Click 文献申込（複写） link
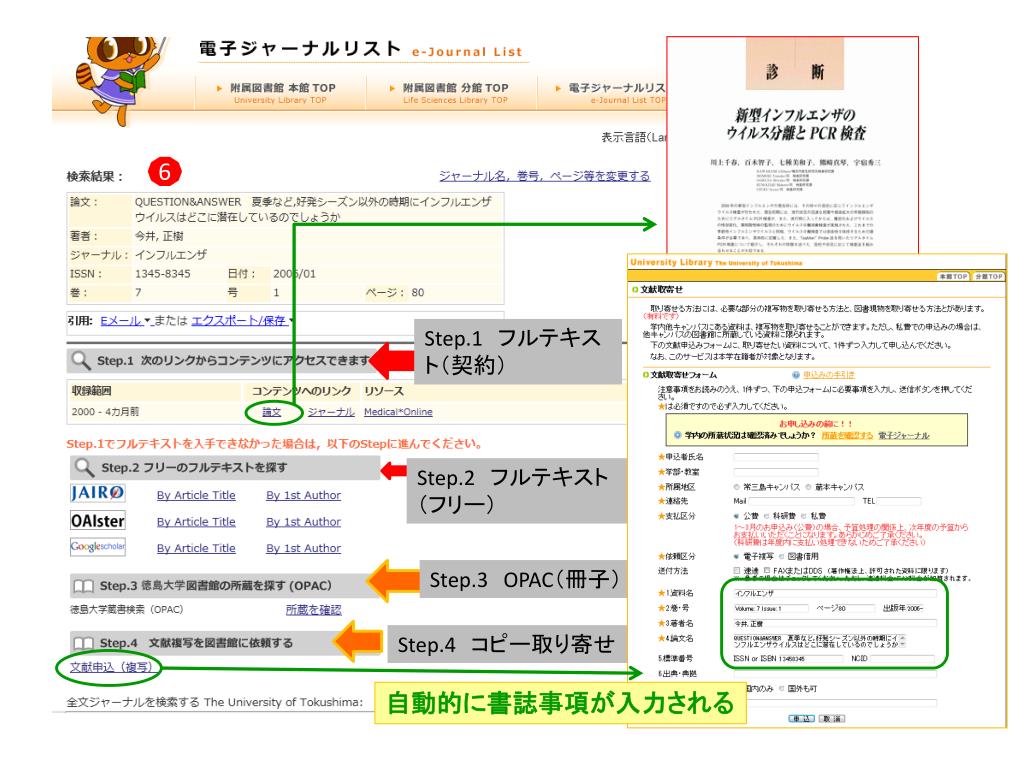The image size is (1024, 768). [x=111, y=667]
